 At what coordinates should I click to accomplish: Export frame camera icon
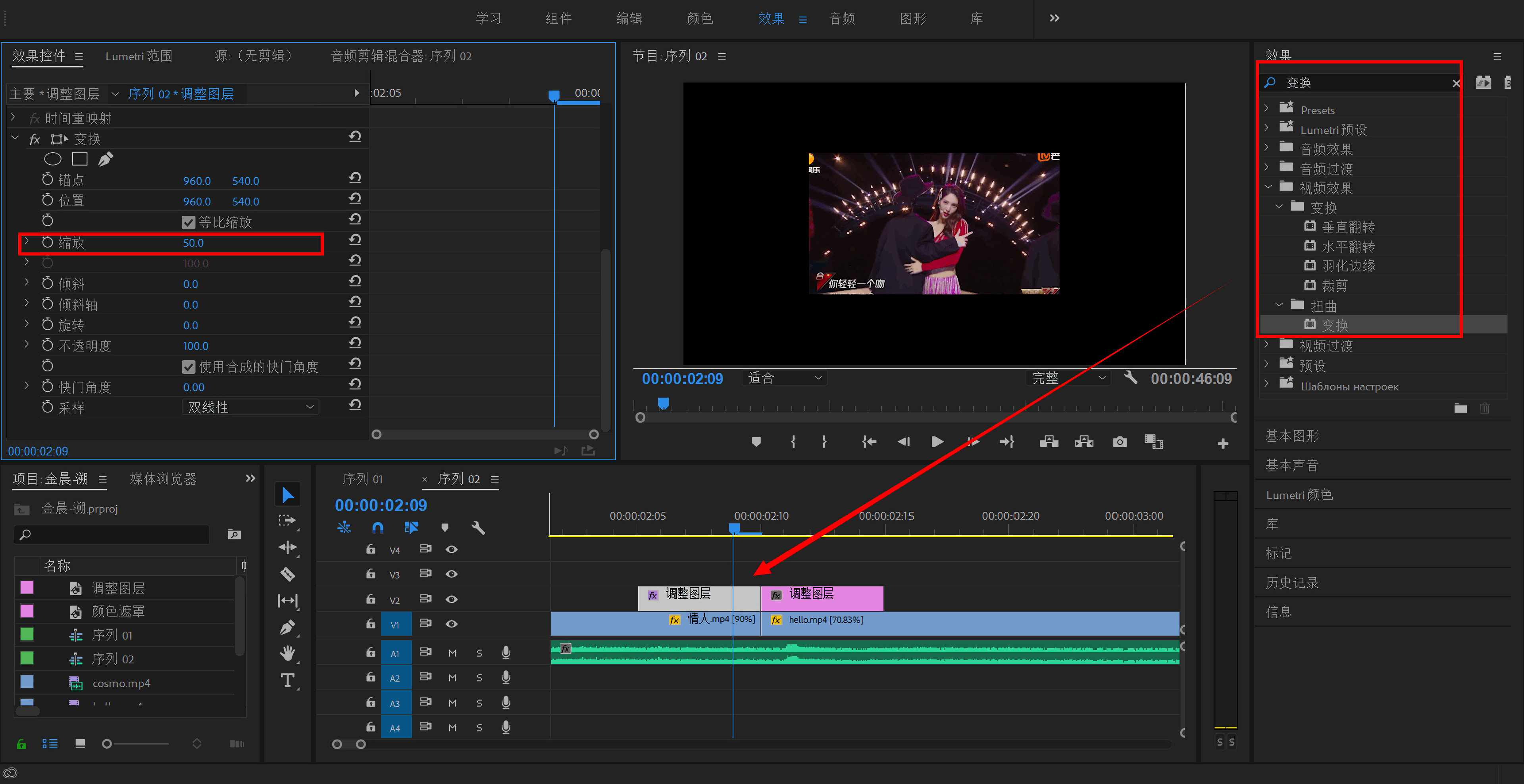pos(1119,442)
